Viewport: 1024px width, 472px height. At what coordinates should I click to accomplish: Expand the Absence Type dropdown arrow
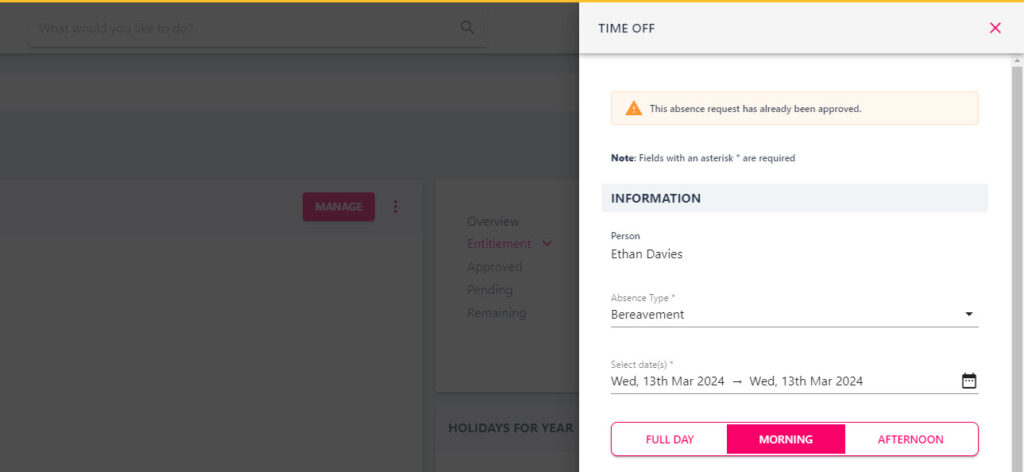coord(969,314)
